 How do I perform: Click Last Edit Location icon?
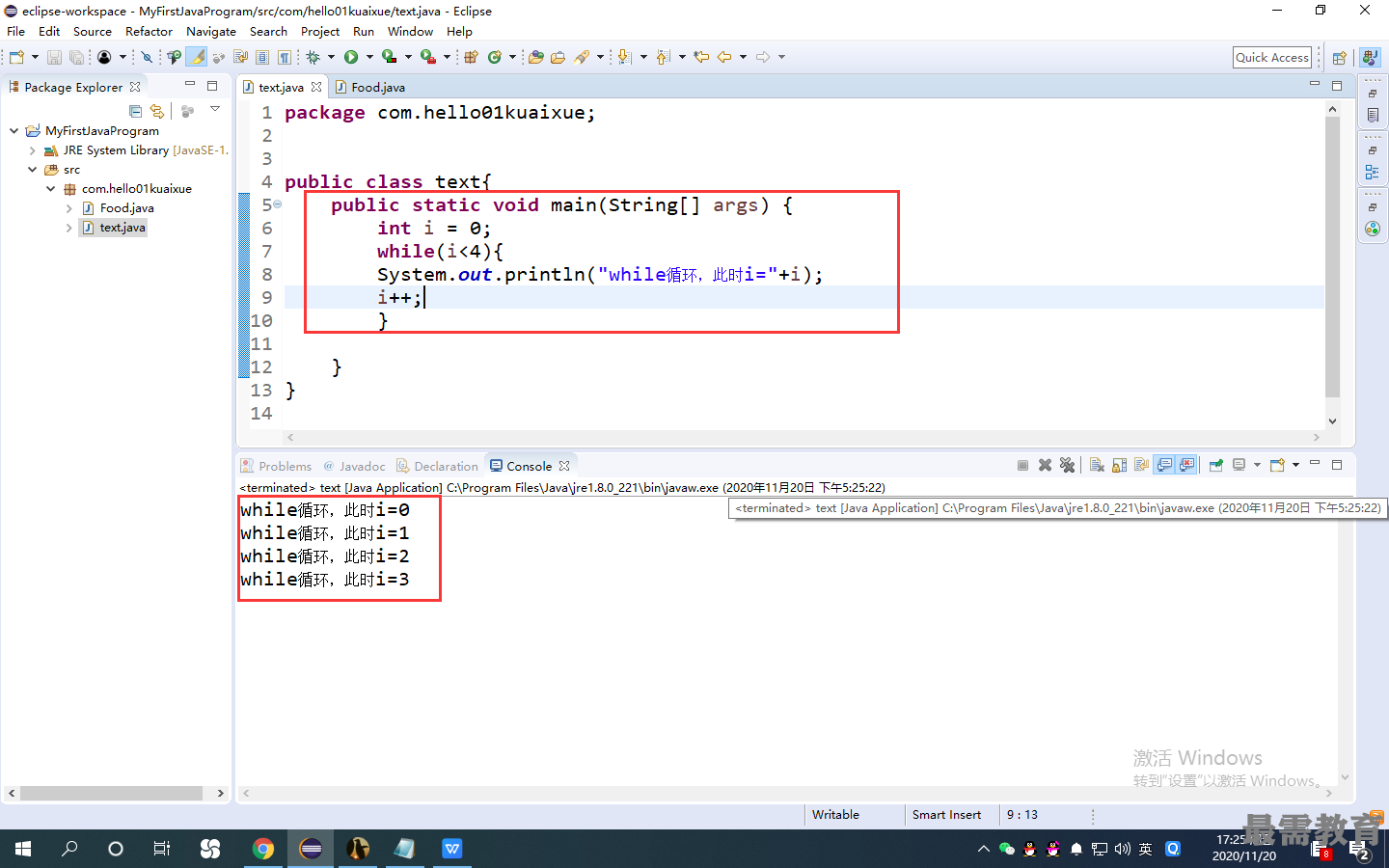[700, 57]
